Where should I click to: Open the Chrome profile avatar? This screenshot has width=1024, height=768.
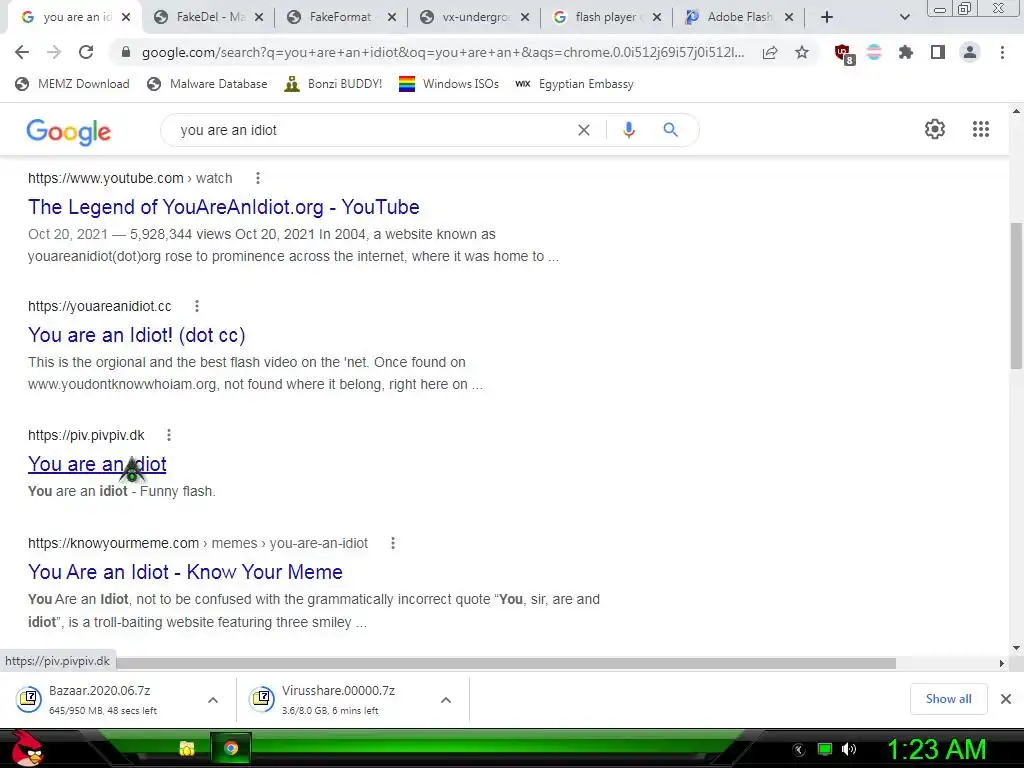pyautogui.click(x=970, y=52)
